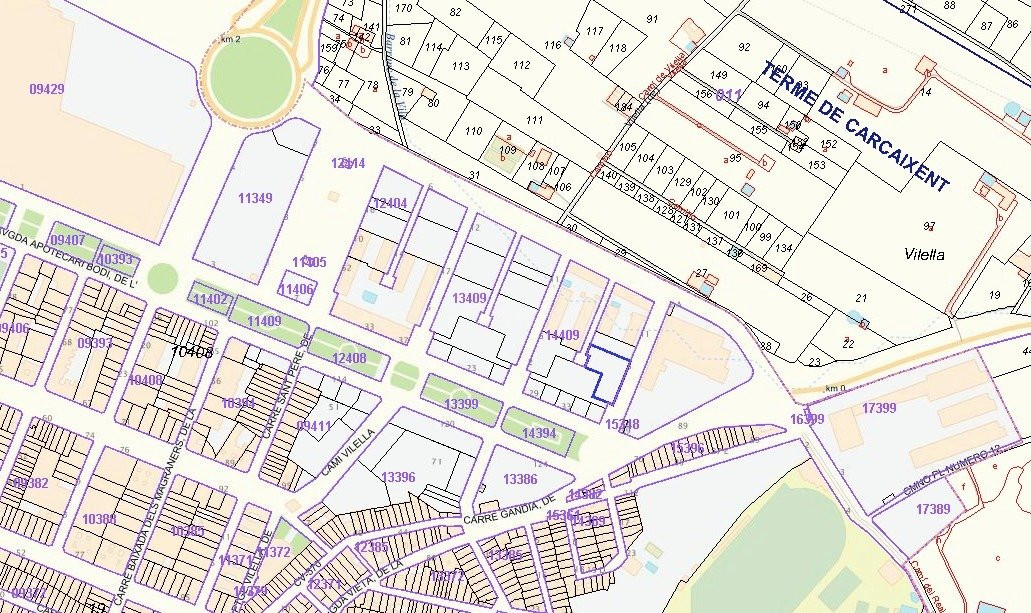Select rural parcel 117
Viewport: 1031px width, 613px height.
(x=594, y=31)
